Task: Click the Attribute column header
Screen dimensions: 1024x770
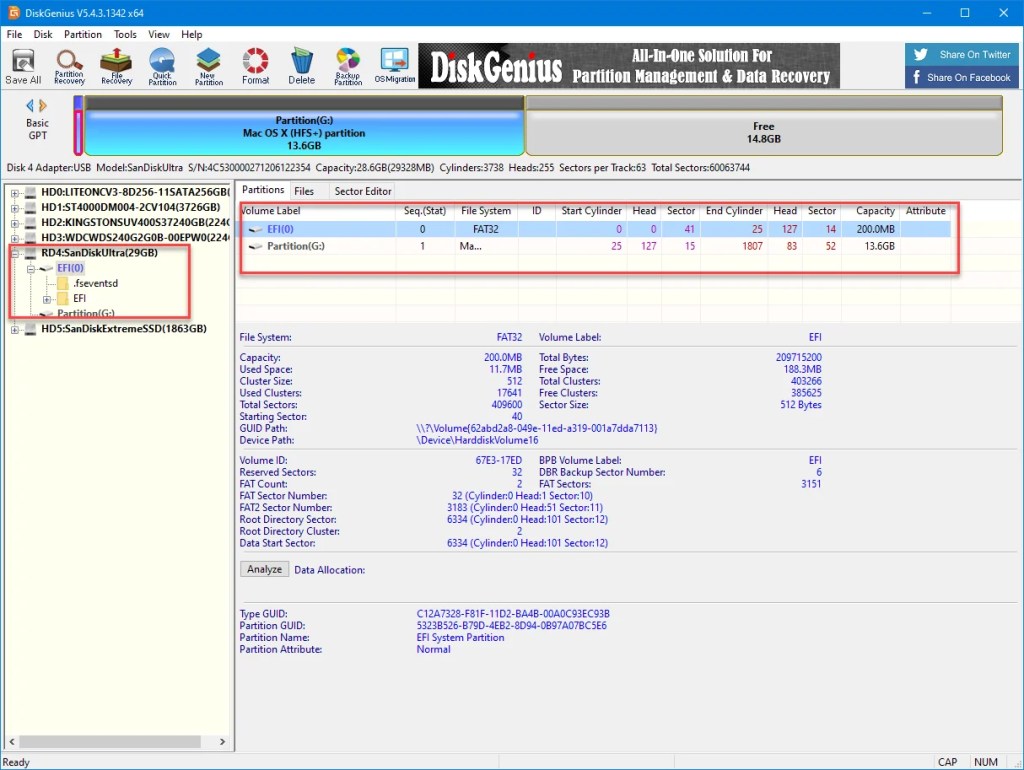Action: (925, 211)
